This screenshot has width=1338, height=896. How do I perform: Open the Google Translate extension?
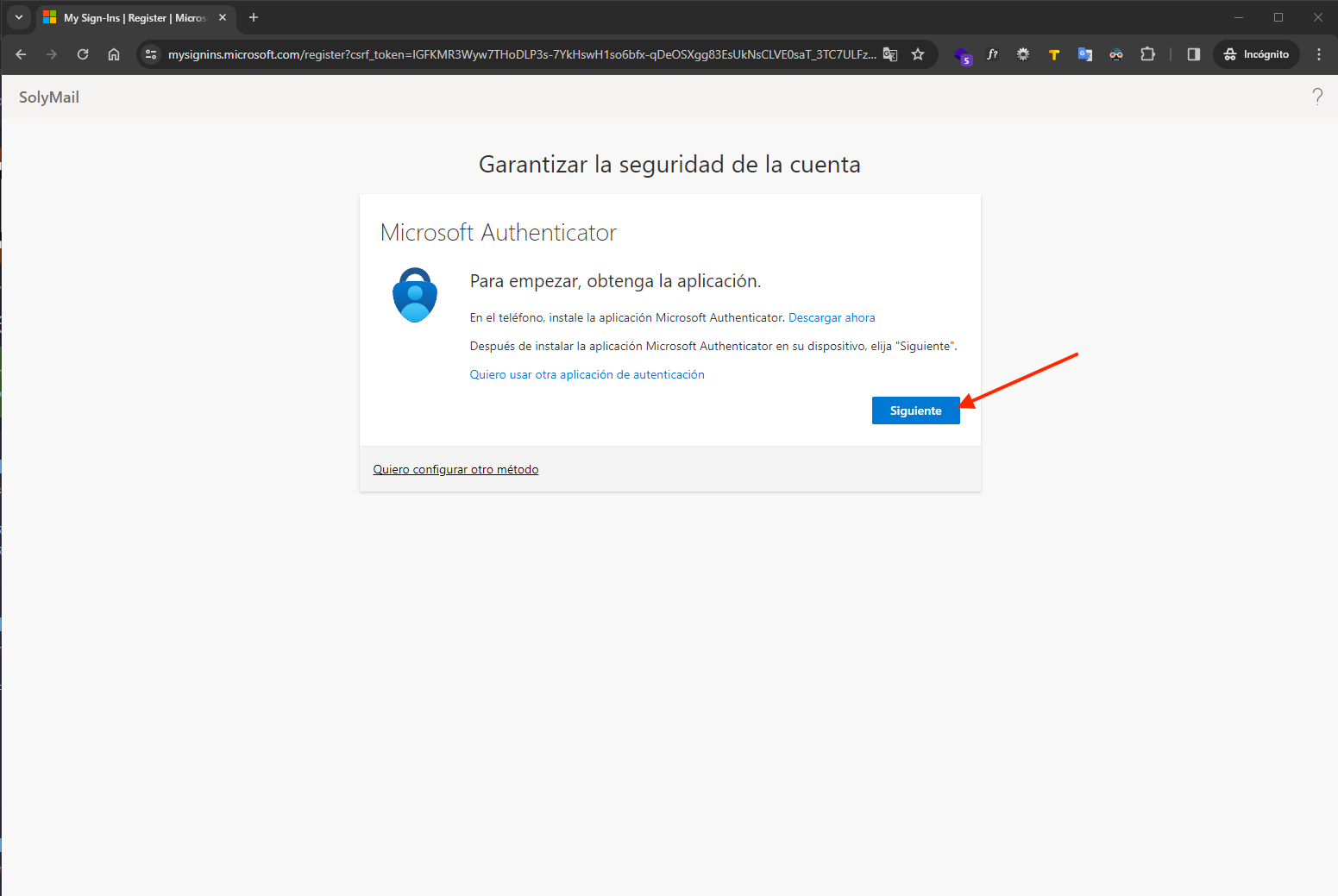[x=1084, y=54]
